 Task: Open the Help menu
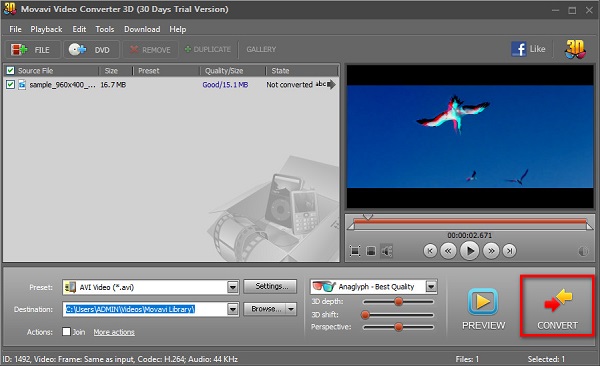pyautogui.click(x=178, y=29)
